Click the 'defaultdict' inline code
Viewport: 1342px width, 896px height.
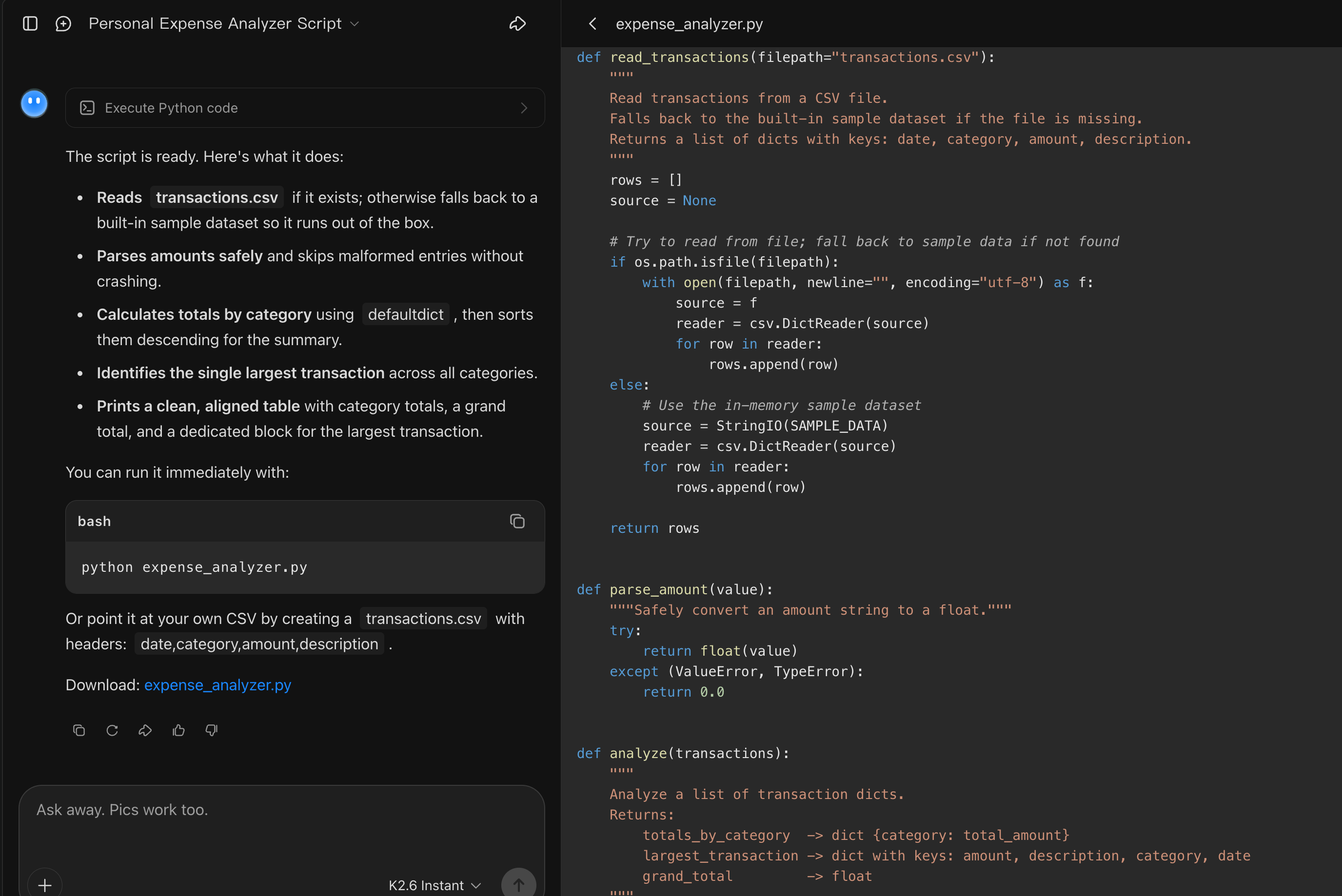(406, 314)
